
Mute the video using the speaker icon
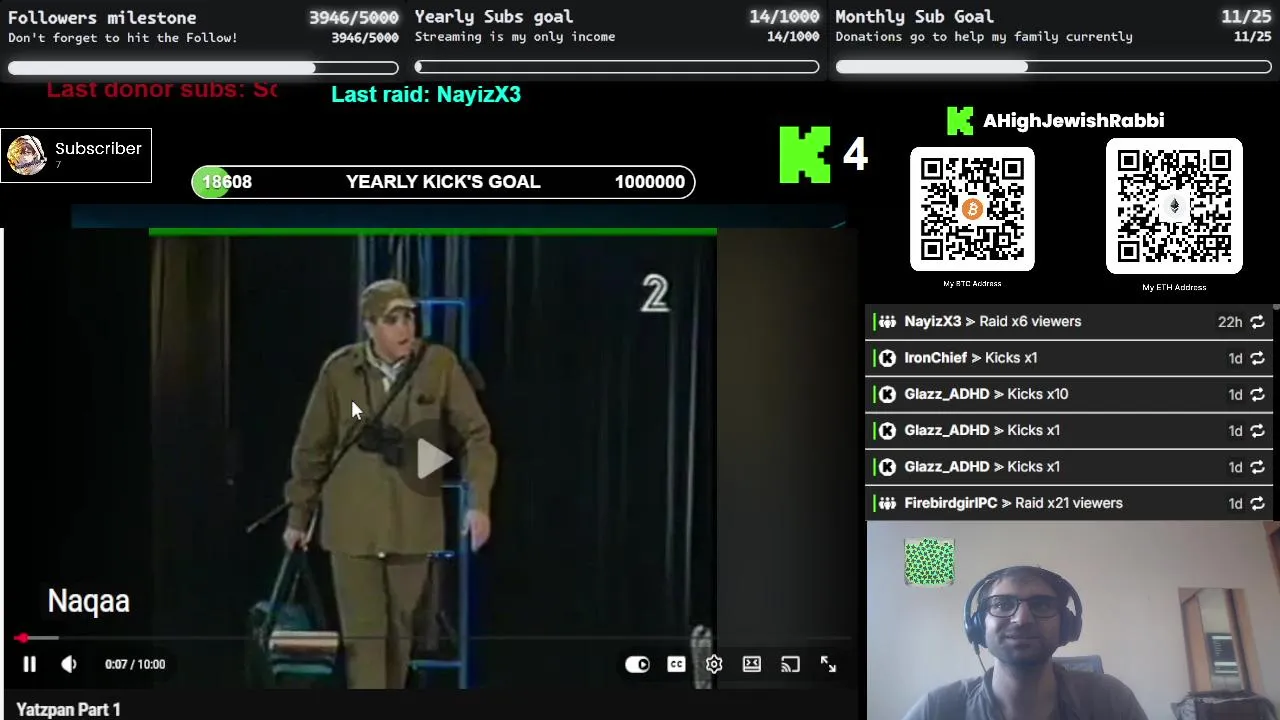69,664
